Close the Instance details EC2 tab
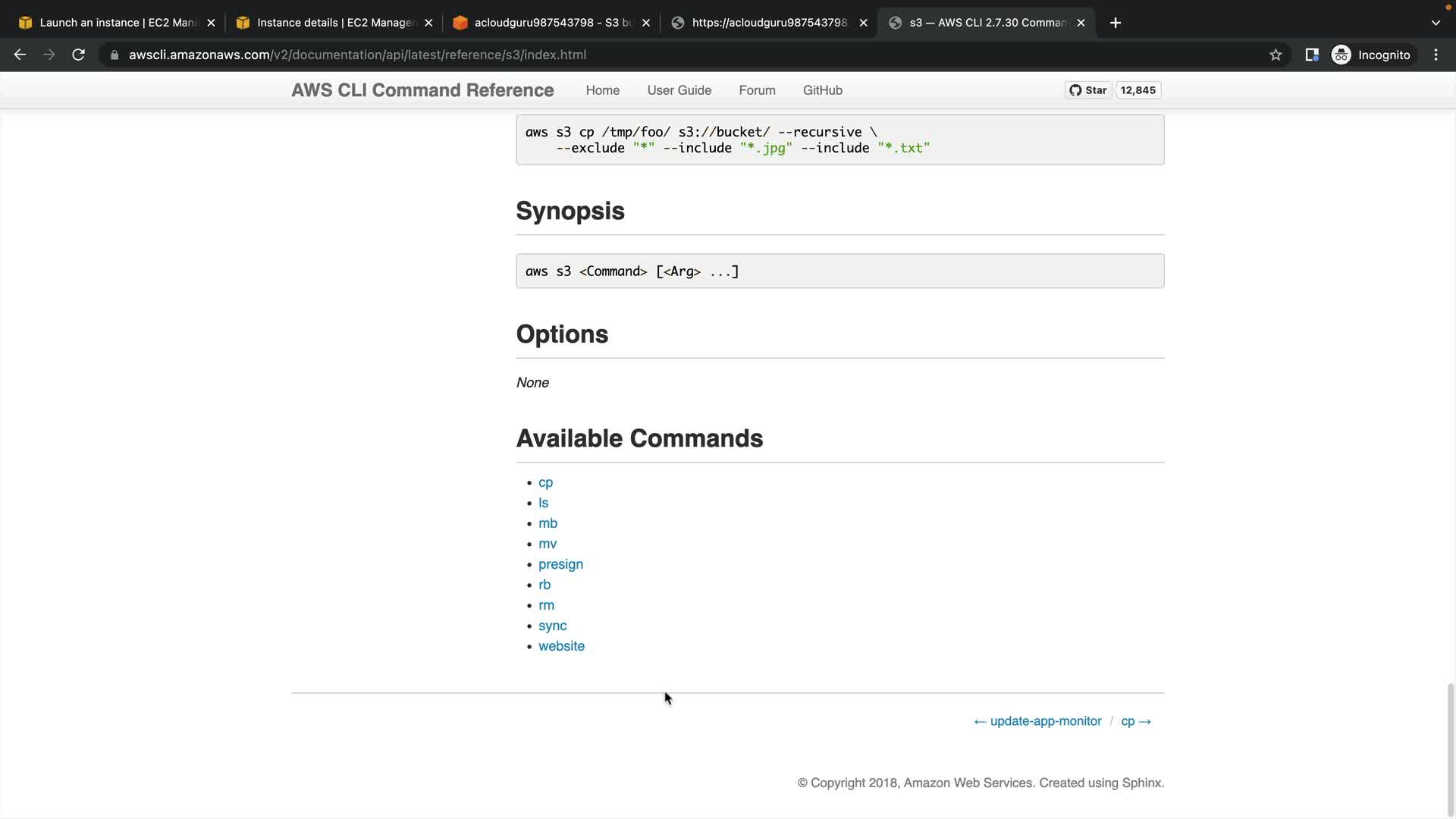Viewport: 1456px width, 819px height. (428, 23)
